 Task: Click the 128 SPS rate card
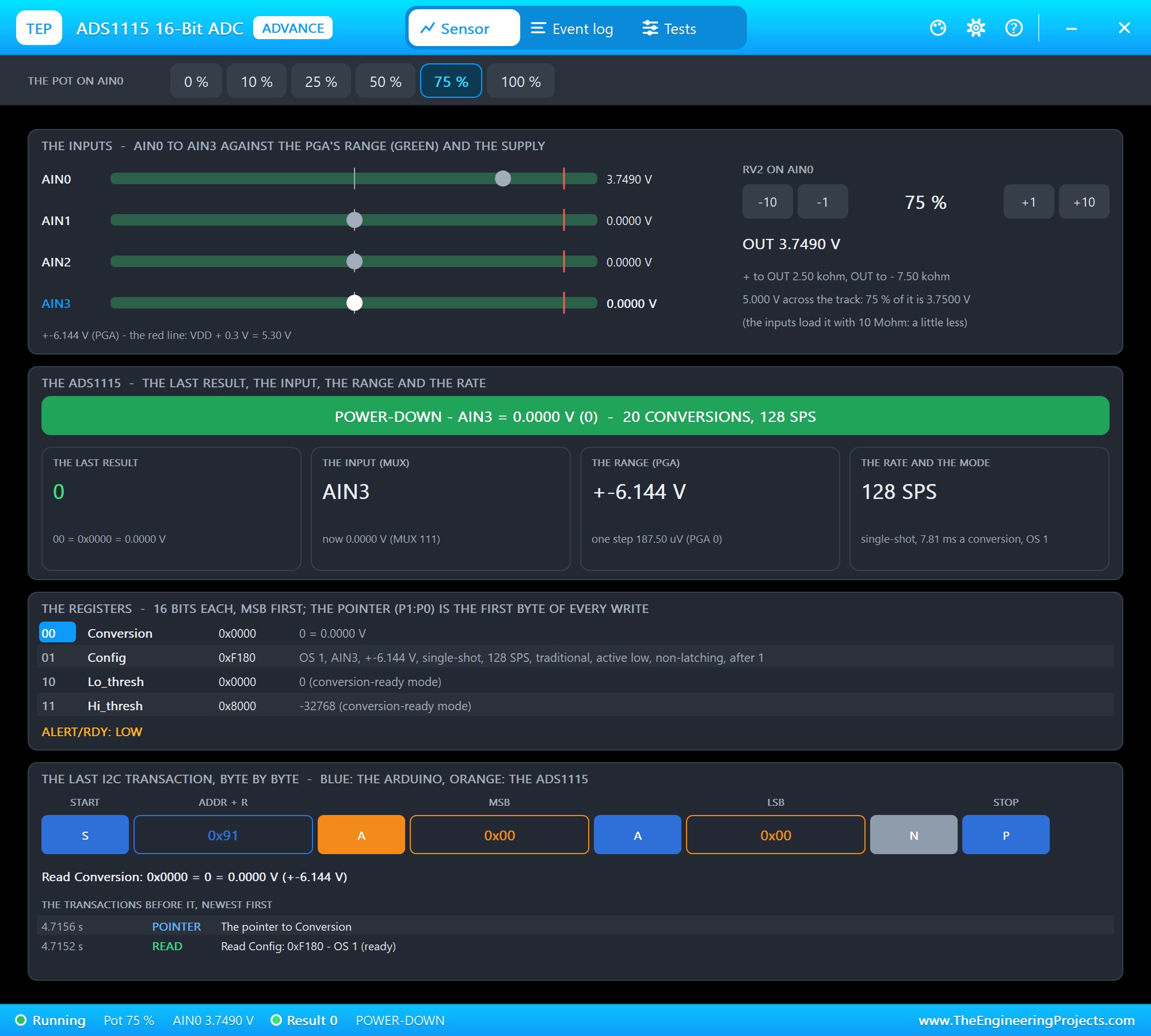[980, 509]
